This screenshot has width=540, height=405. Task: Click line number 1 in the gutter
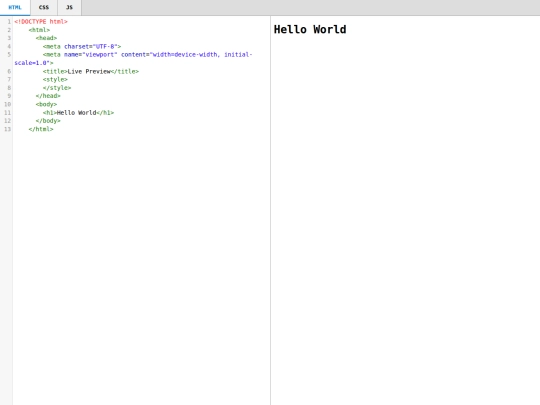(9, 22)
